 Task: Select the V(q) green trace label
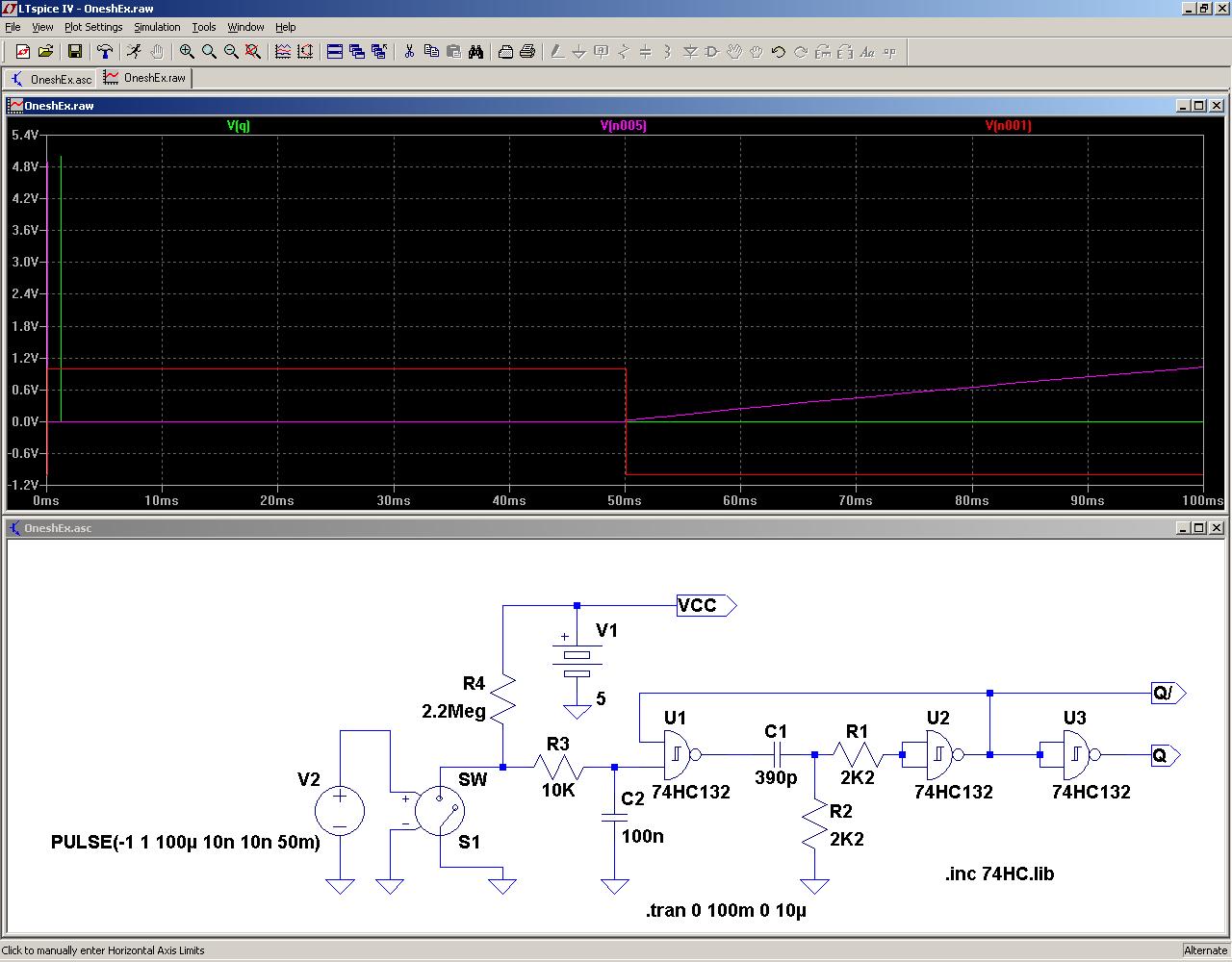pos(238,125)
